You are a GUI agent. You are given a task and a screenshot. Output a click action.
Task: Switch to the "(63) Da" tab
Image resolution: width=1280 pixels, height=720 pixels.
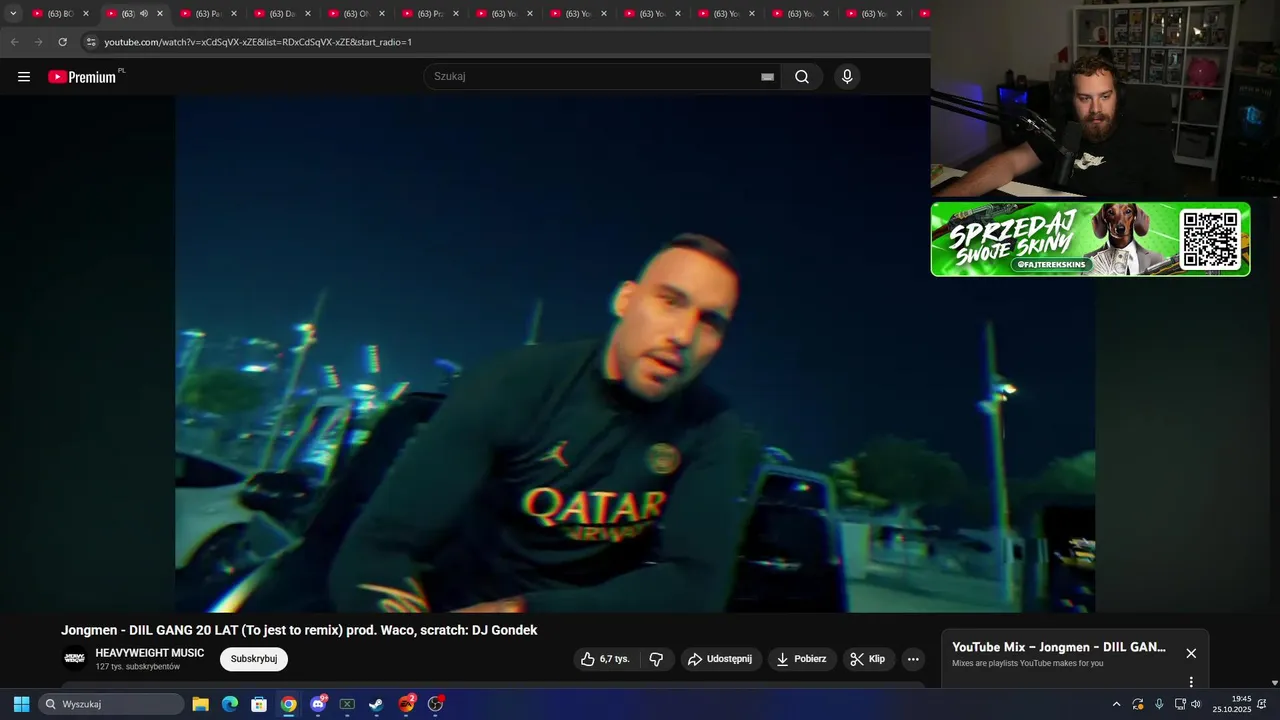[282, 14]
